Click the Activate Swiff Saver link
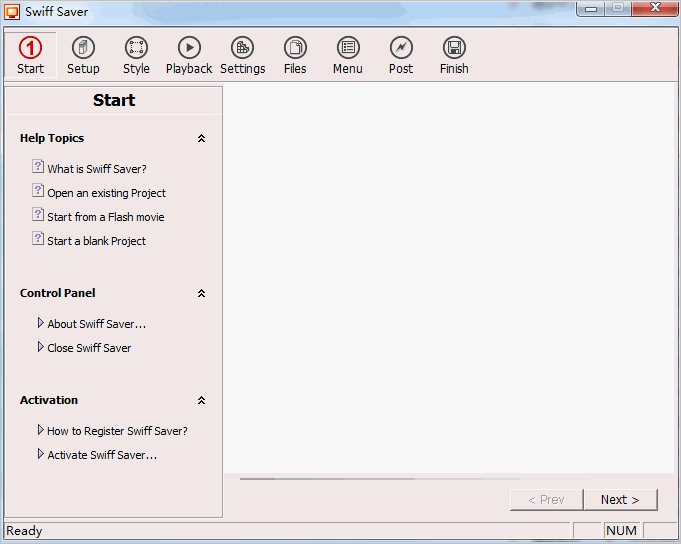 coord(102,455)
